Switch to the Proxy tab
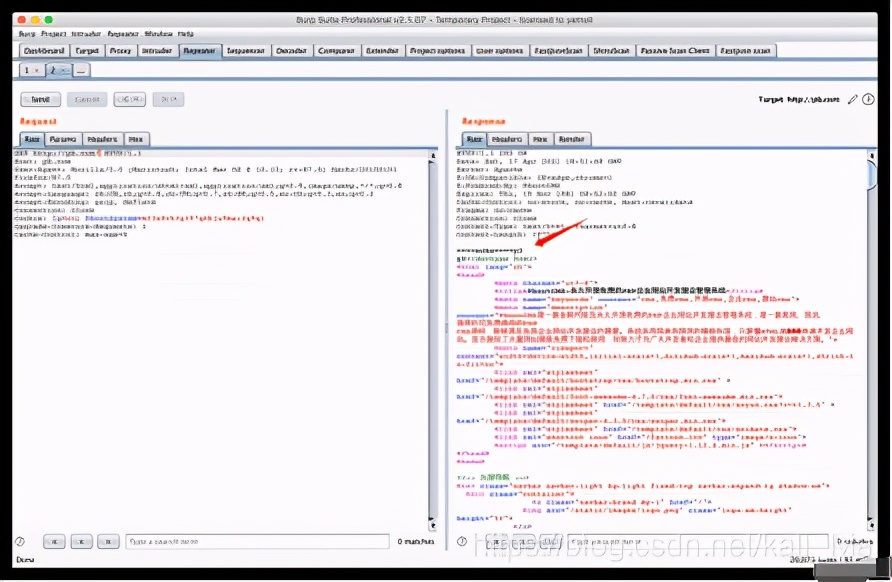Screen dimensions: 892x582 pos(120,51)
